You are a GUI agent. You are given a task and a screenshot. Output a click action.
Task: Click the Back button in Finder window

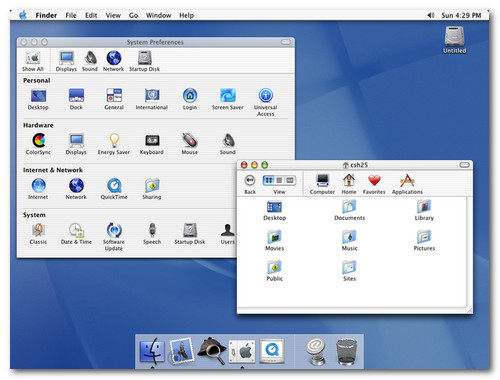tap(250, 184)
